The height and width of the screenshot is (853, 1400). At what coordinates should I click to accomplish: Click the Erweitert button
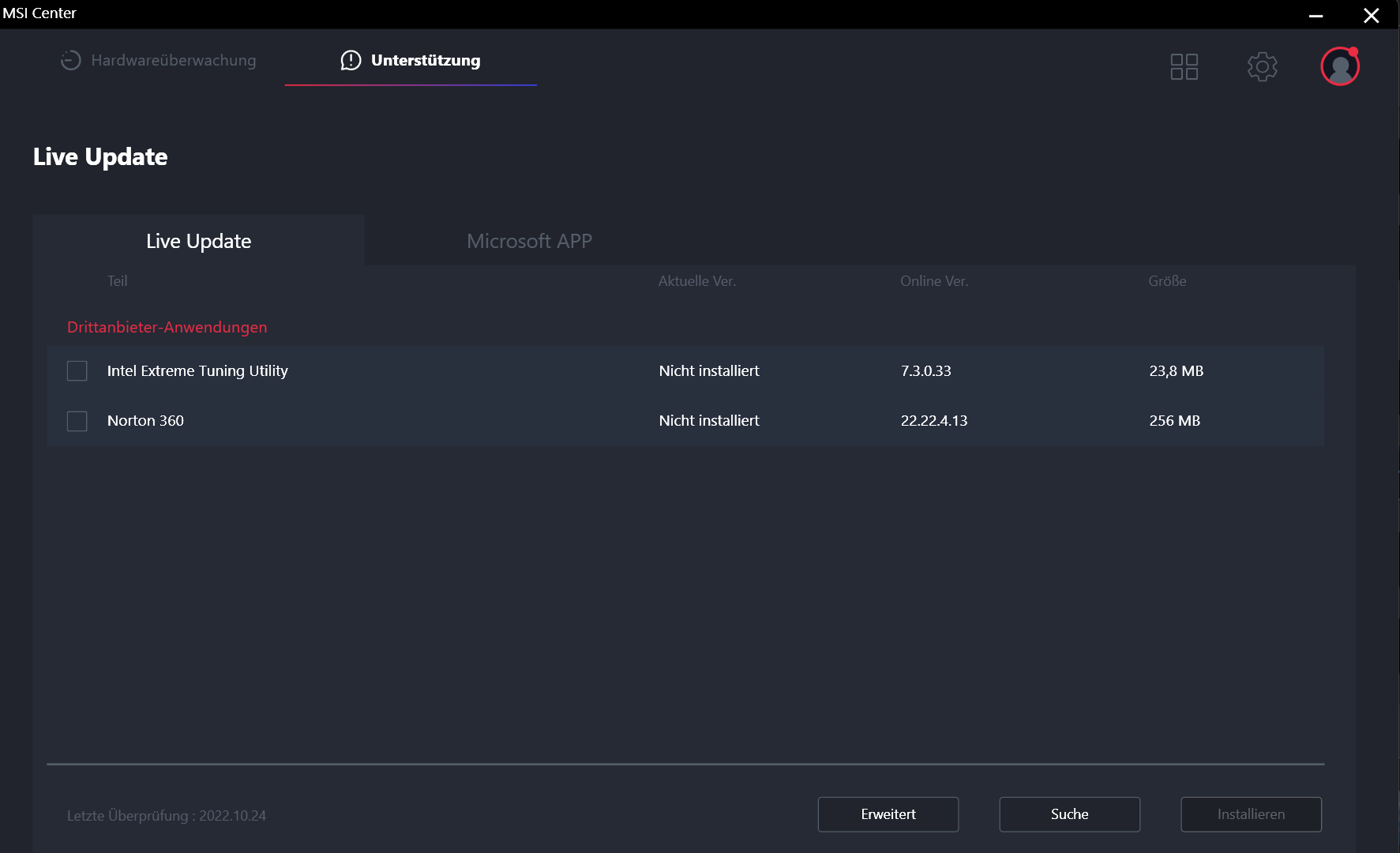click(888, 814)
